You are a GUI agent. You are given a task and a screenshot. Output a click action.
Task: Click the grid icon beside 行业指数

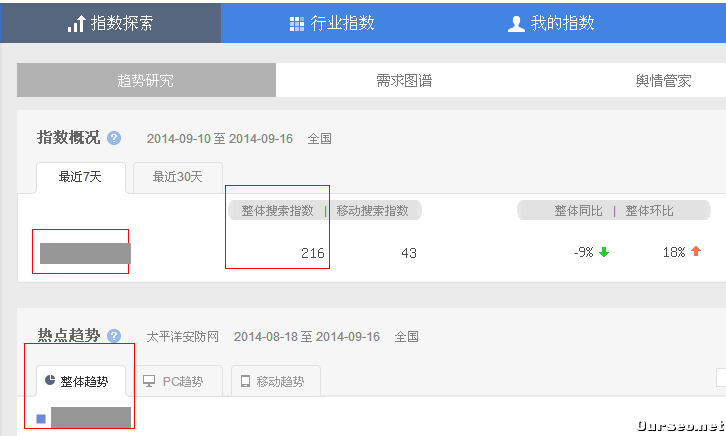[297, 23]
